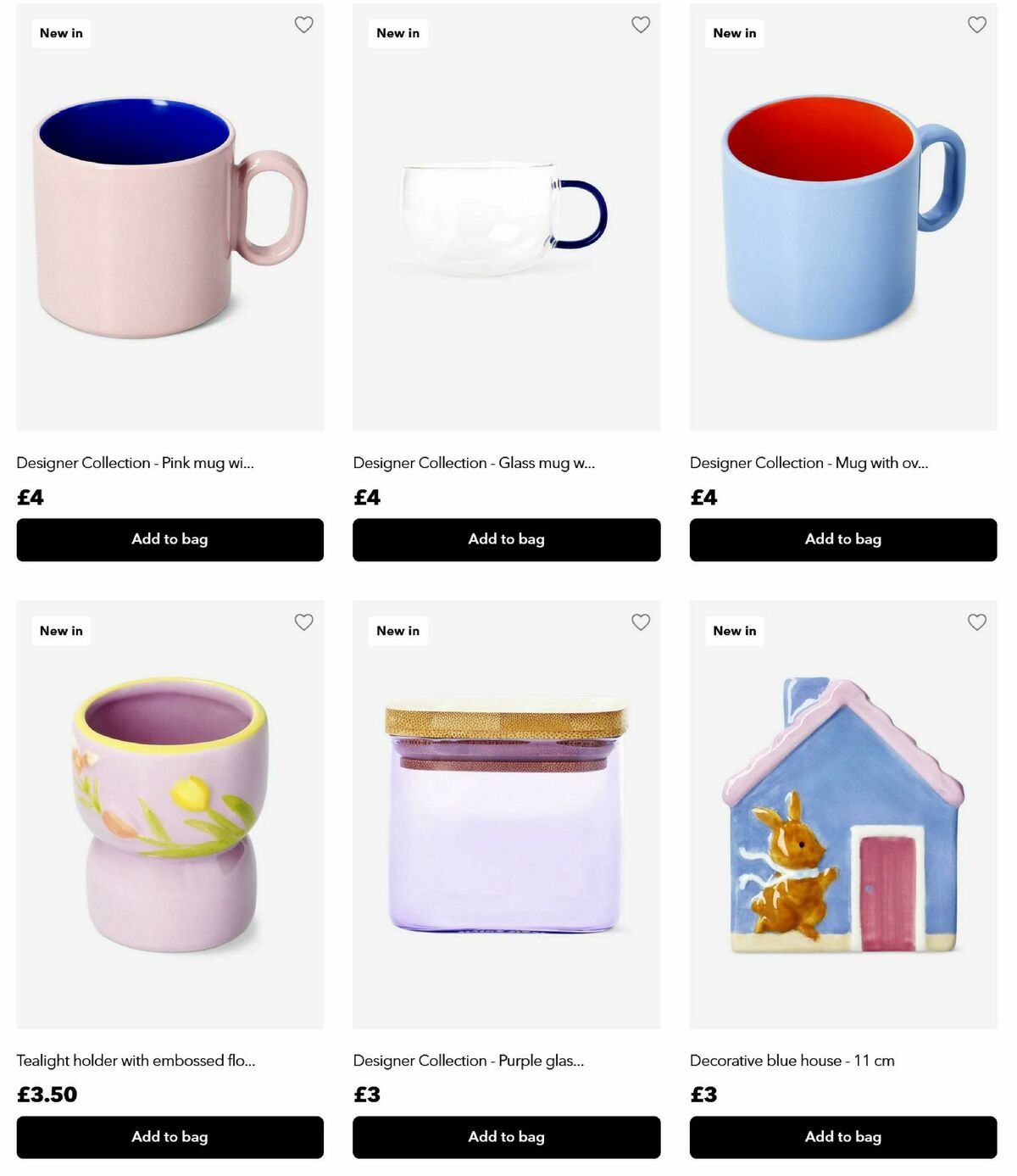Add decorative blue house to bag
1017x1176 pixels.
(x=843, y=1137)
